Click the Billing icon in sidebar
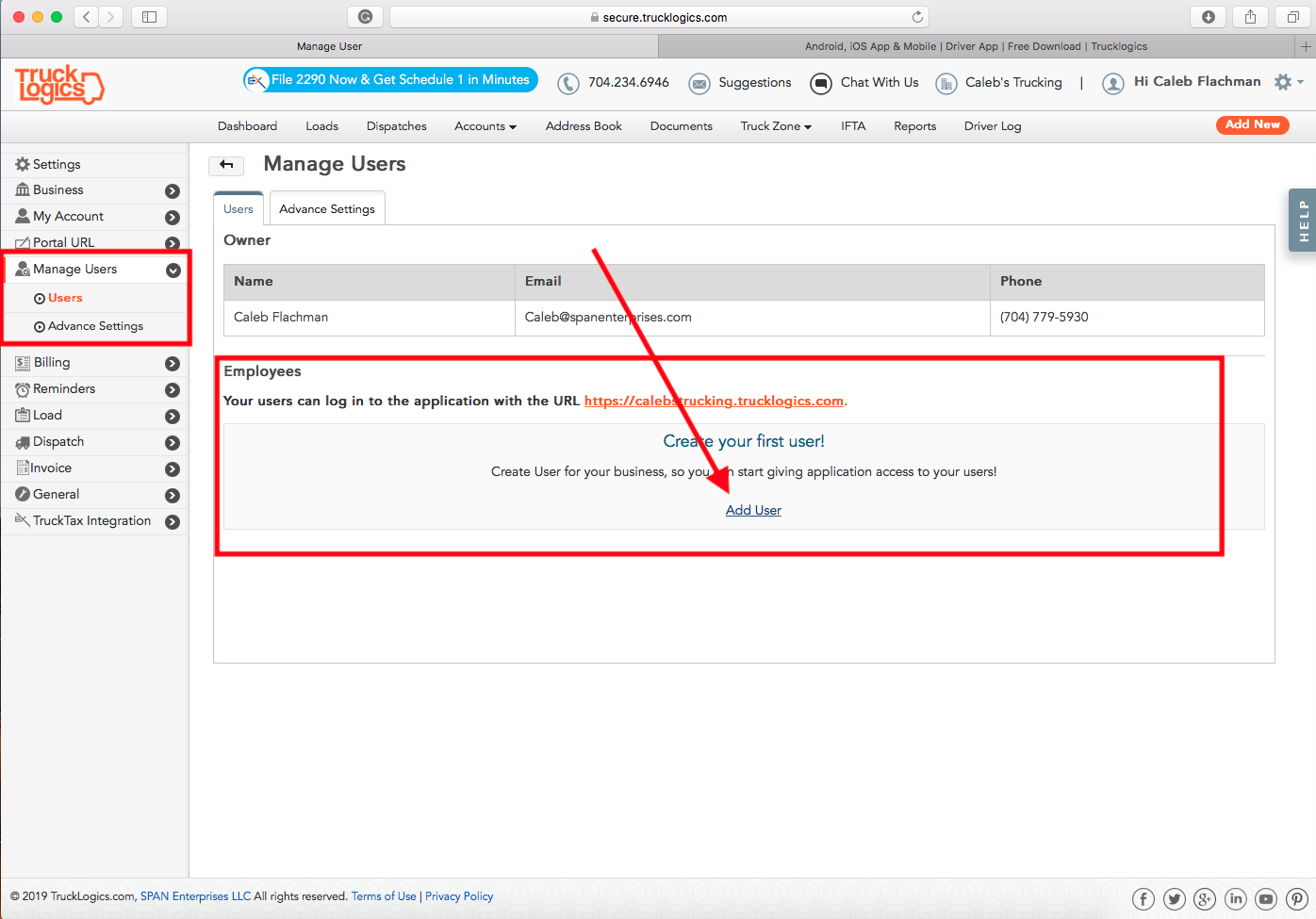The height and width of the screenshot is (919, 1316). (x=23, y=363)
